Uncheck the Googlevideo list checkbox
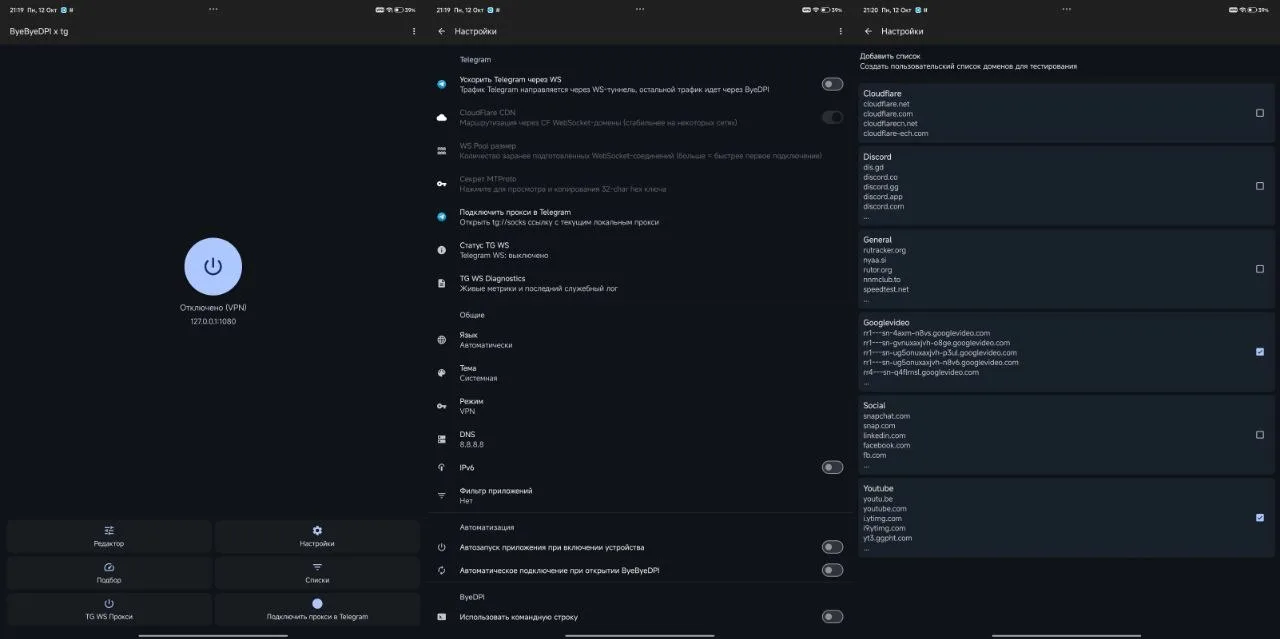The width and height of the screenshot is (1280, 639). [1260, 352]
